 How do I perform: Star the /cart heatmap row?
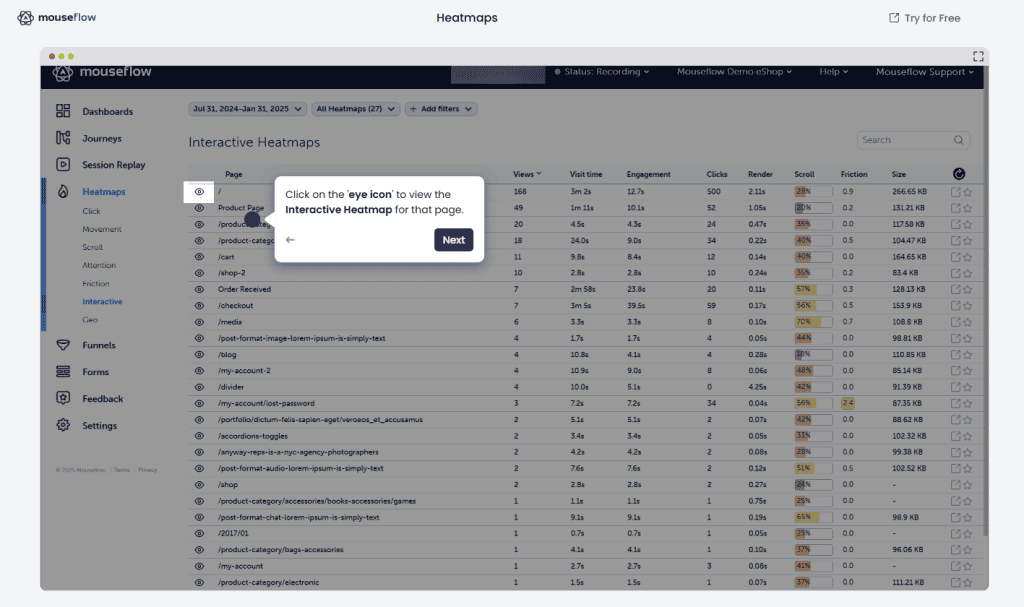(x=967, y=257)
